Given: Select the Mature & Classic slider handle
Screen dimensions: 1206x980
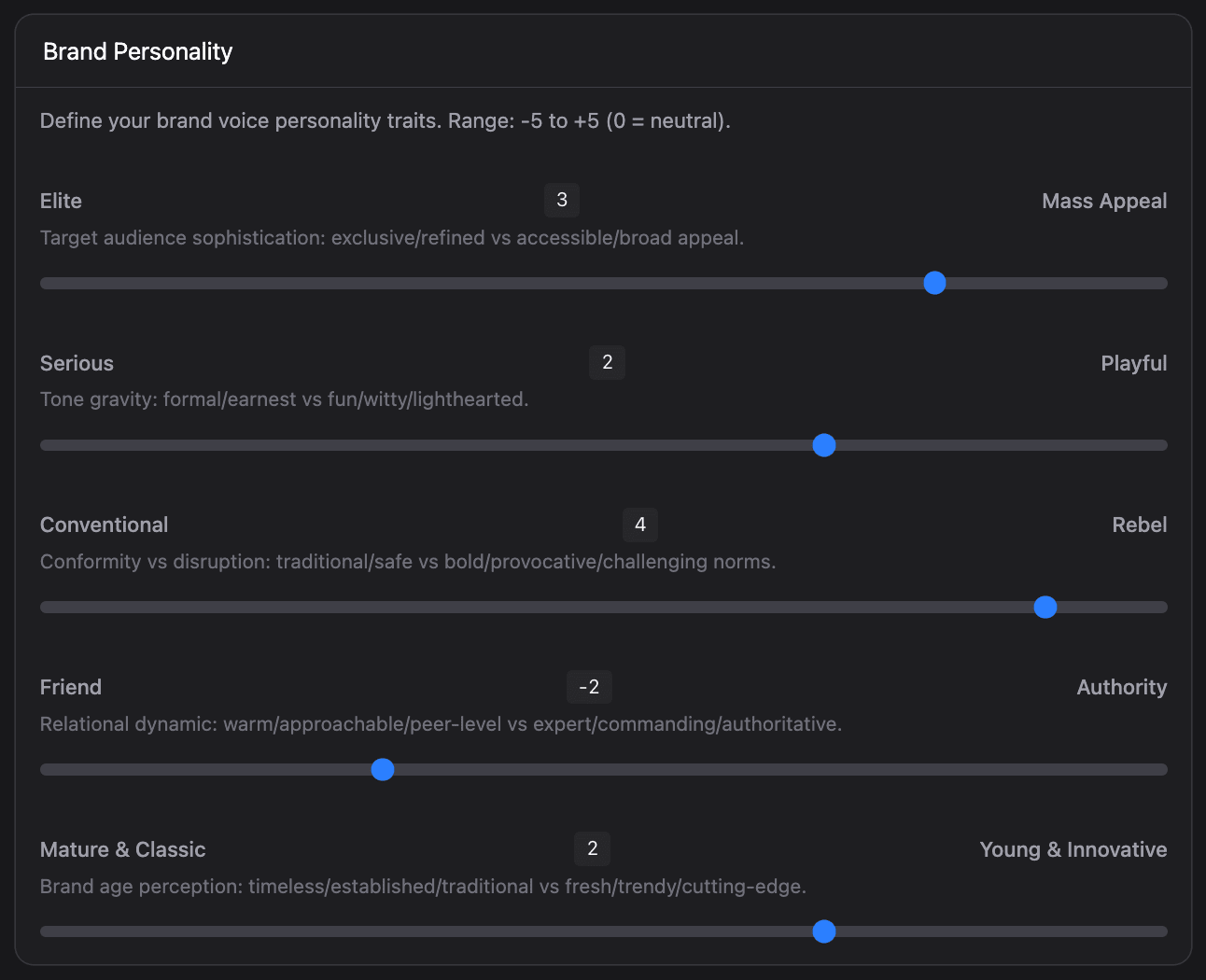Looking at the screenshot, I should click(x=824, y=931).
